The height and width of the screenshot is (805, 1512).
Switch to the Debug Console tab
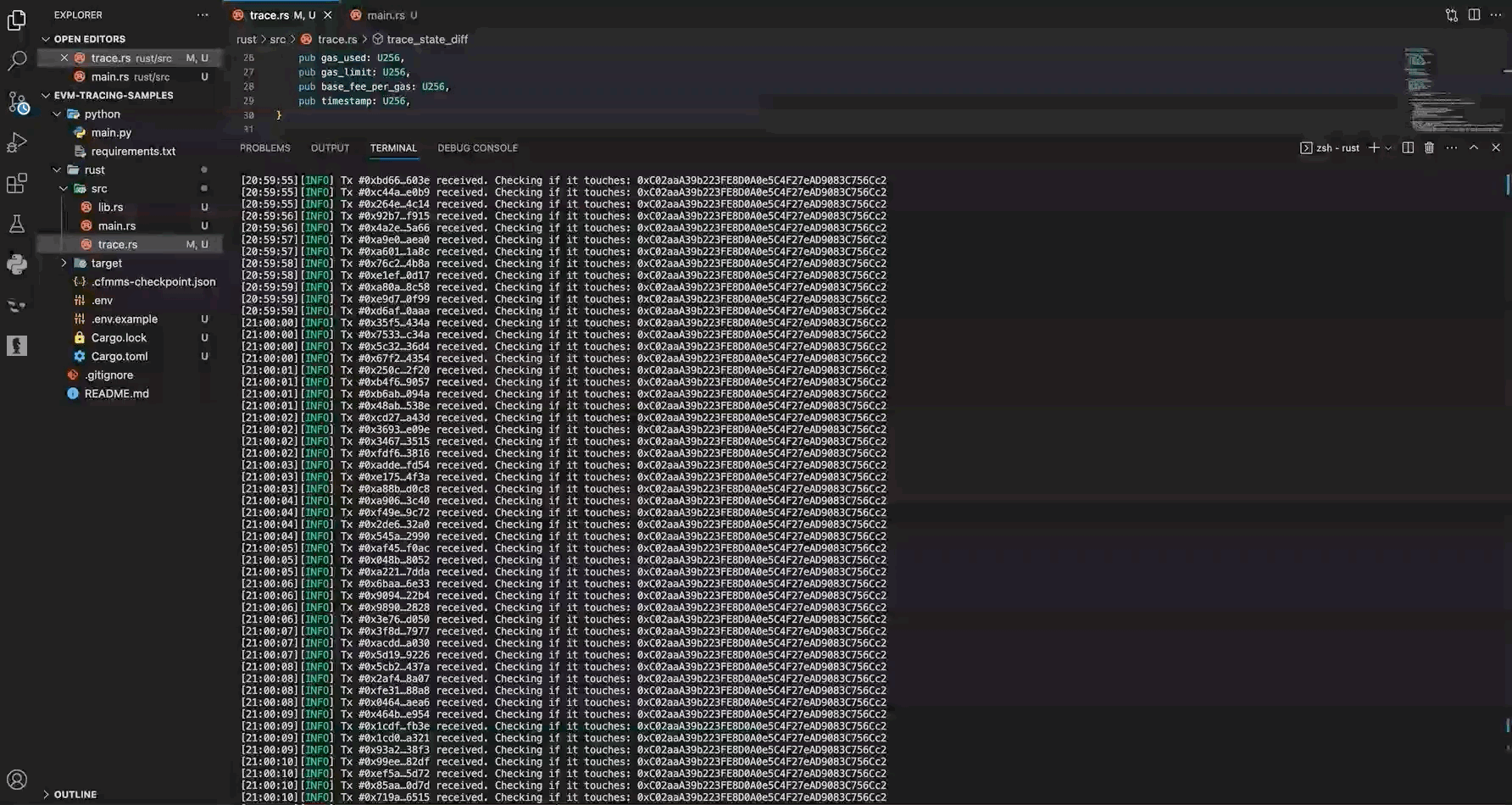[x=477, y=148]
